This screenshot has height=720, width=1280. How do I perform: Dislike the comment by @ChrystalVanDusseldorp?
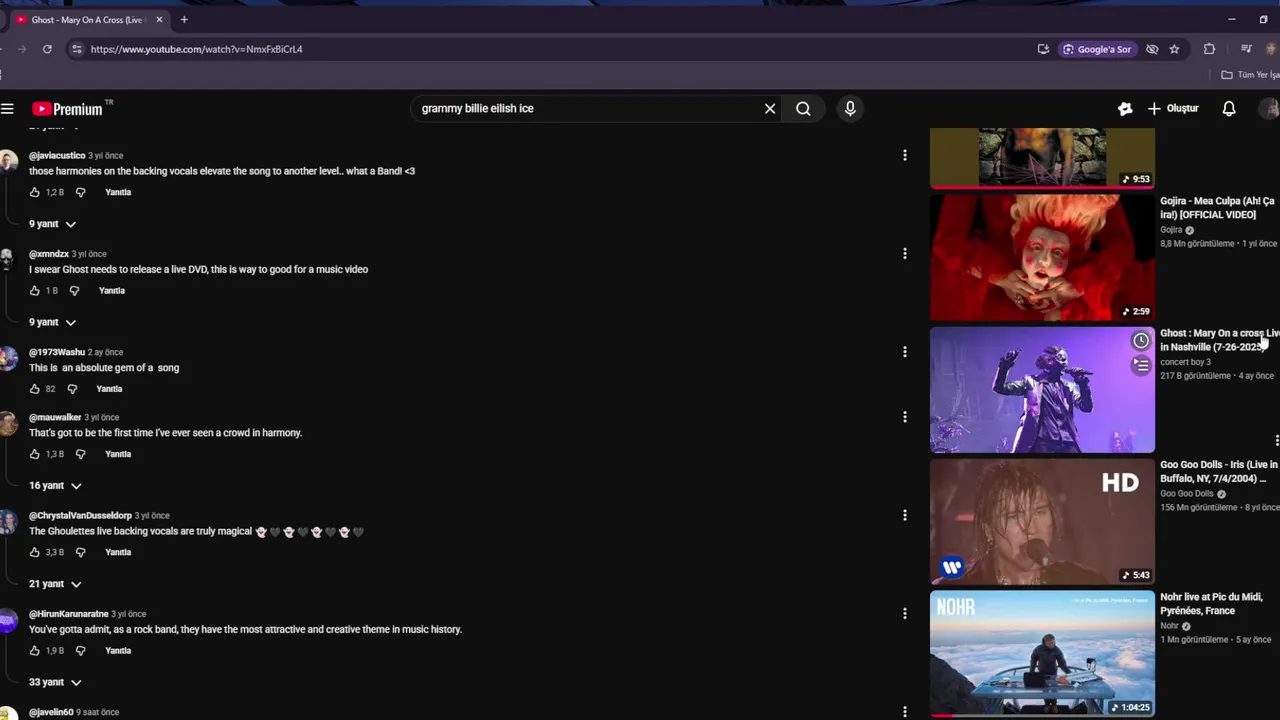point(81,552)
